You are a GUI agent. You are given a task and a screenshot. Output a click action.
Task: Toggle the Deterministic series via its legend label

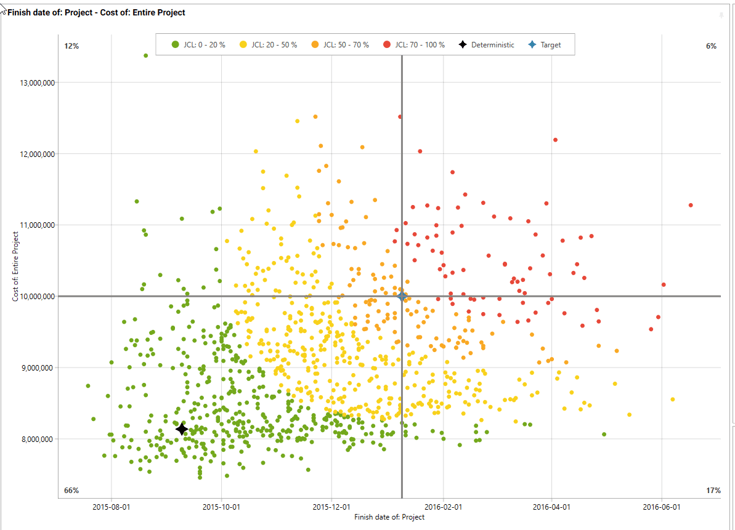(x=492, y=45)
